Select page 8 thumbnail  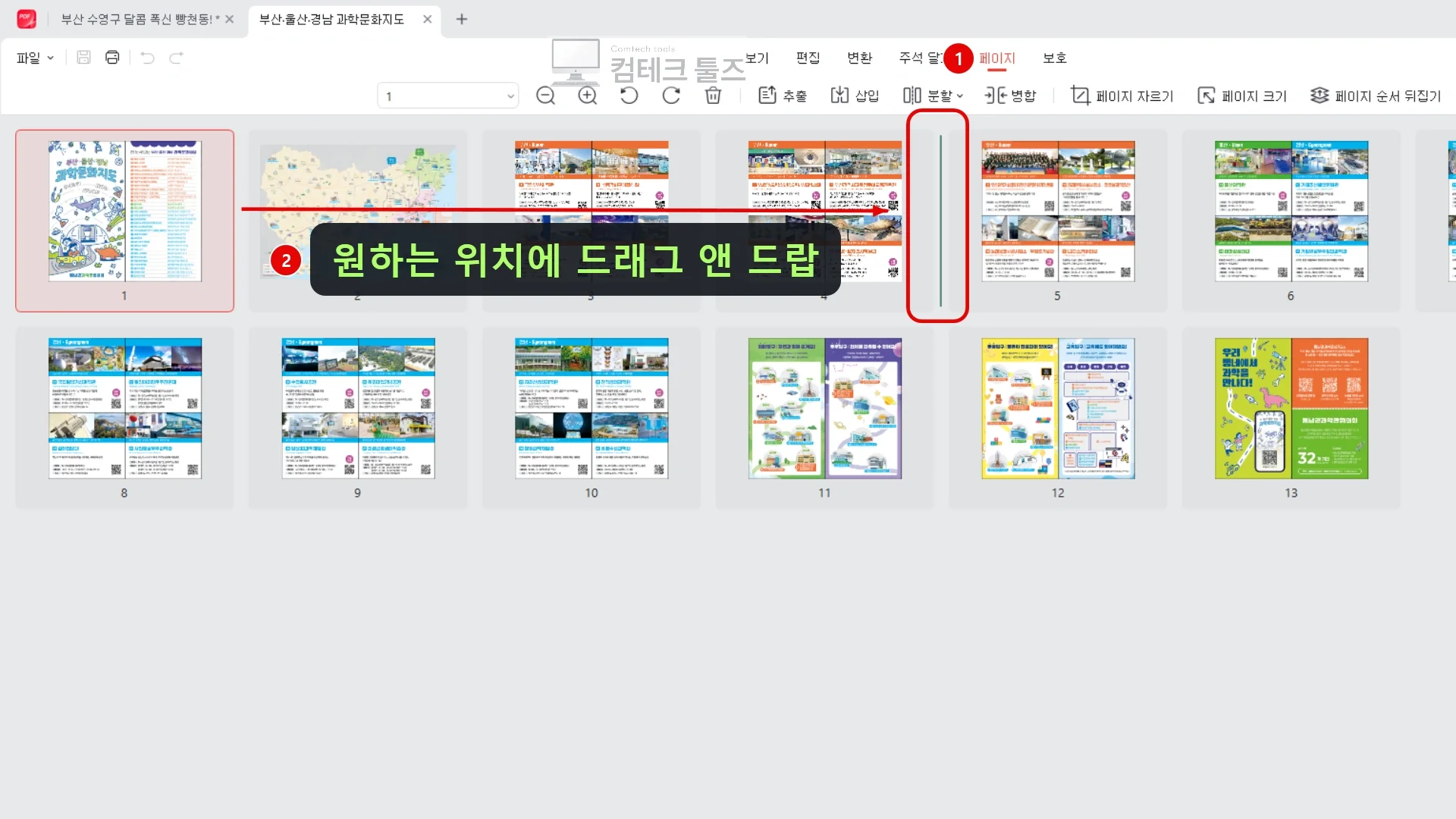[124, 418]
